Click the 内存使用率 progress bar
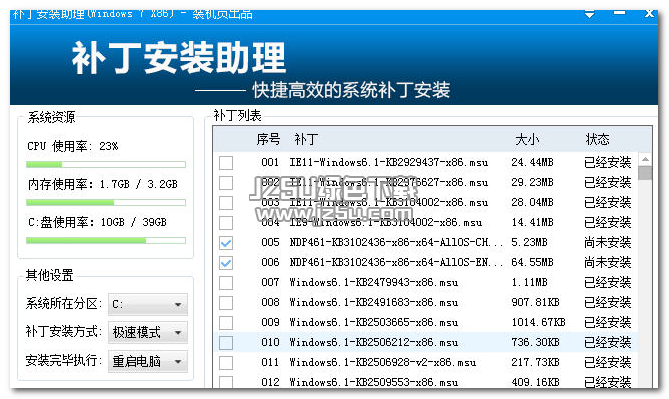Image resolution: width=669 pixels, height=399 pixels. (106, 202)
